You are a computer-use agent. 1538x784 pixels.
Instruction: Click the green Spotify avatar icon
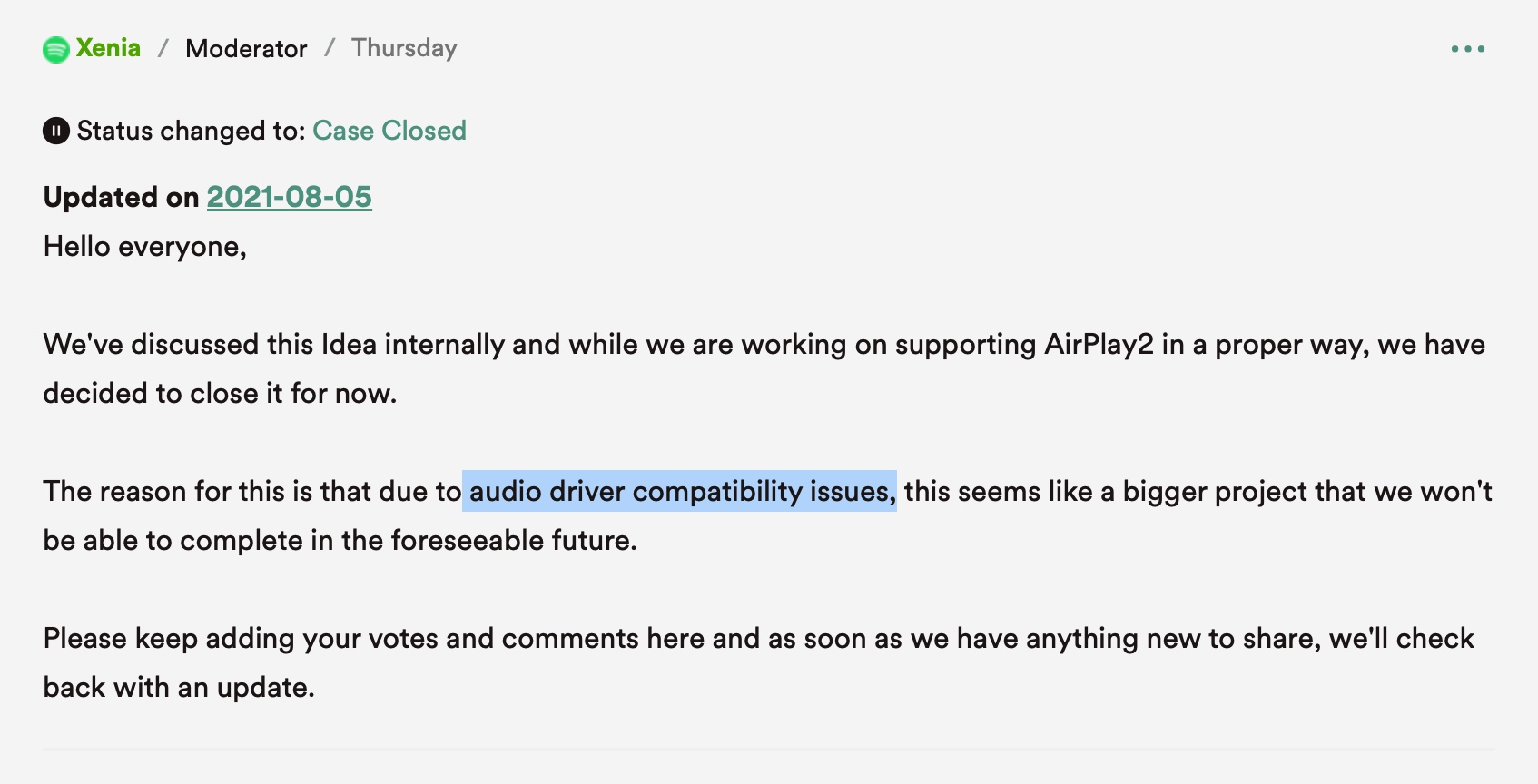(x=55, y=49)
